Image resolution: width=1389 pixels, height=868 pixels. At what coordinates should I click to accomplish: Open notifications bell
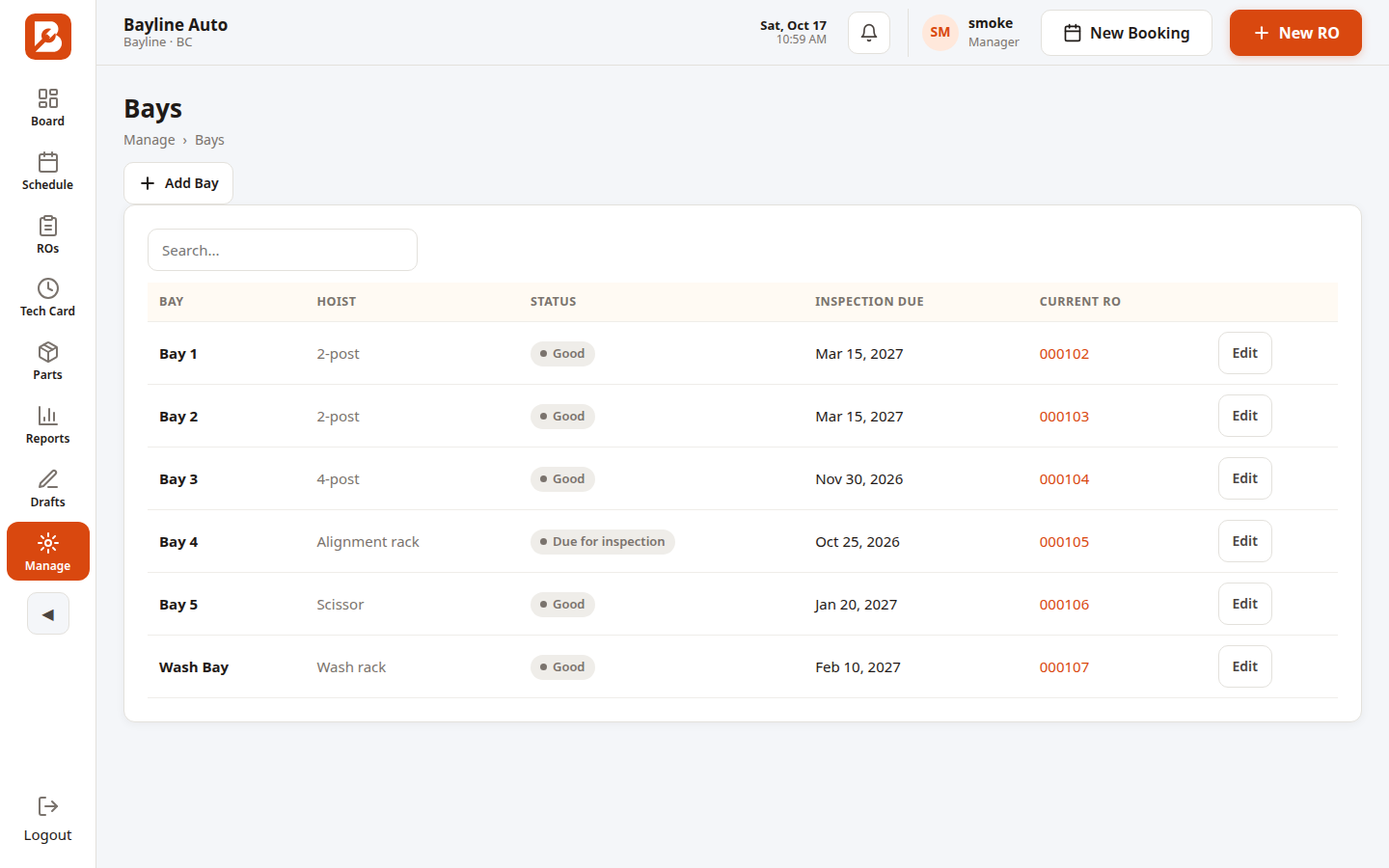click(869, 33)
